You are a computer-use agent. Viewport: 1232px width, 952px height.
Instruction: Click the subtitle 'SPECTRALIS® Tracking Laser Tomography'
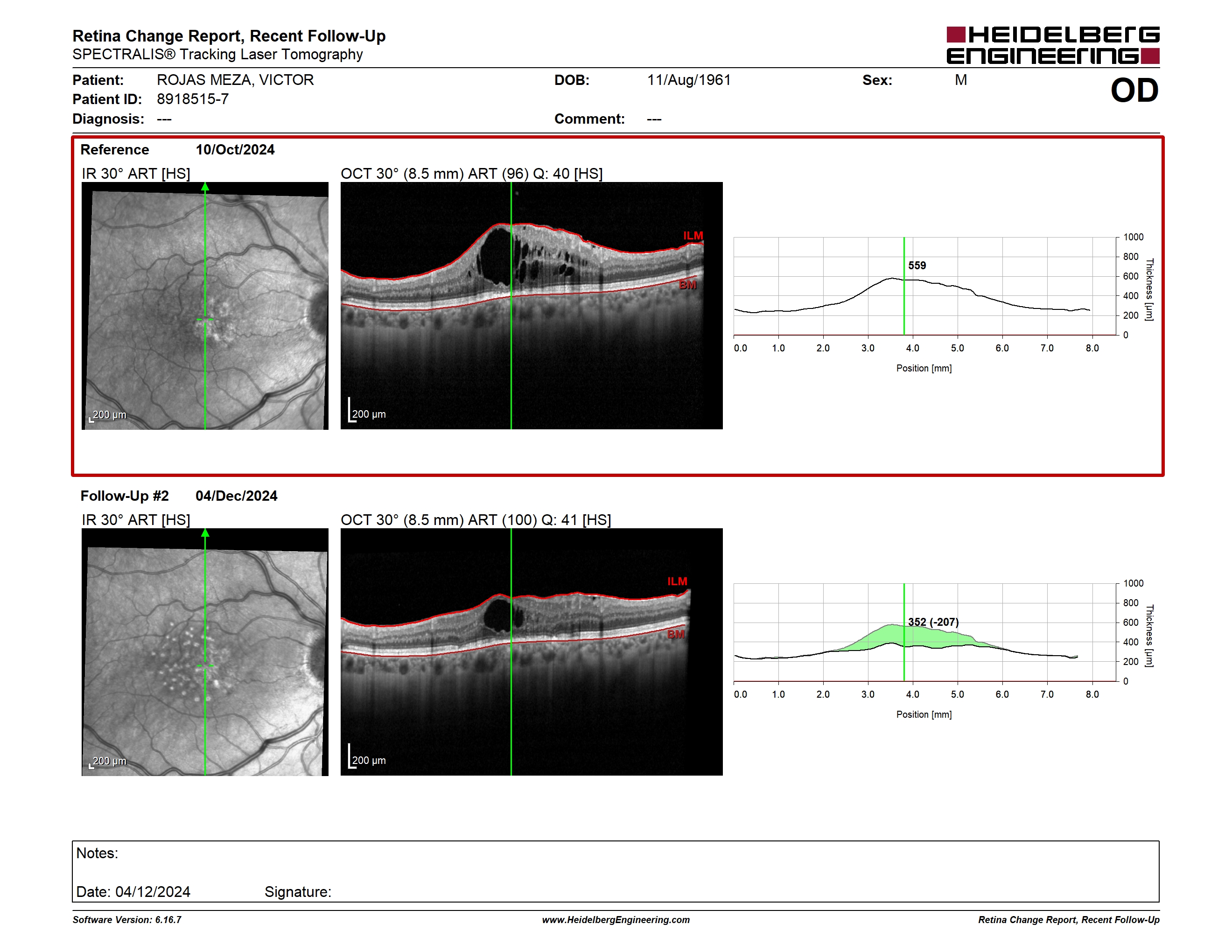coord(218,55)
